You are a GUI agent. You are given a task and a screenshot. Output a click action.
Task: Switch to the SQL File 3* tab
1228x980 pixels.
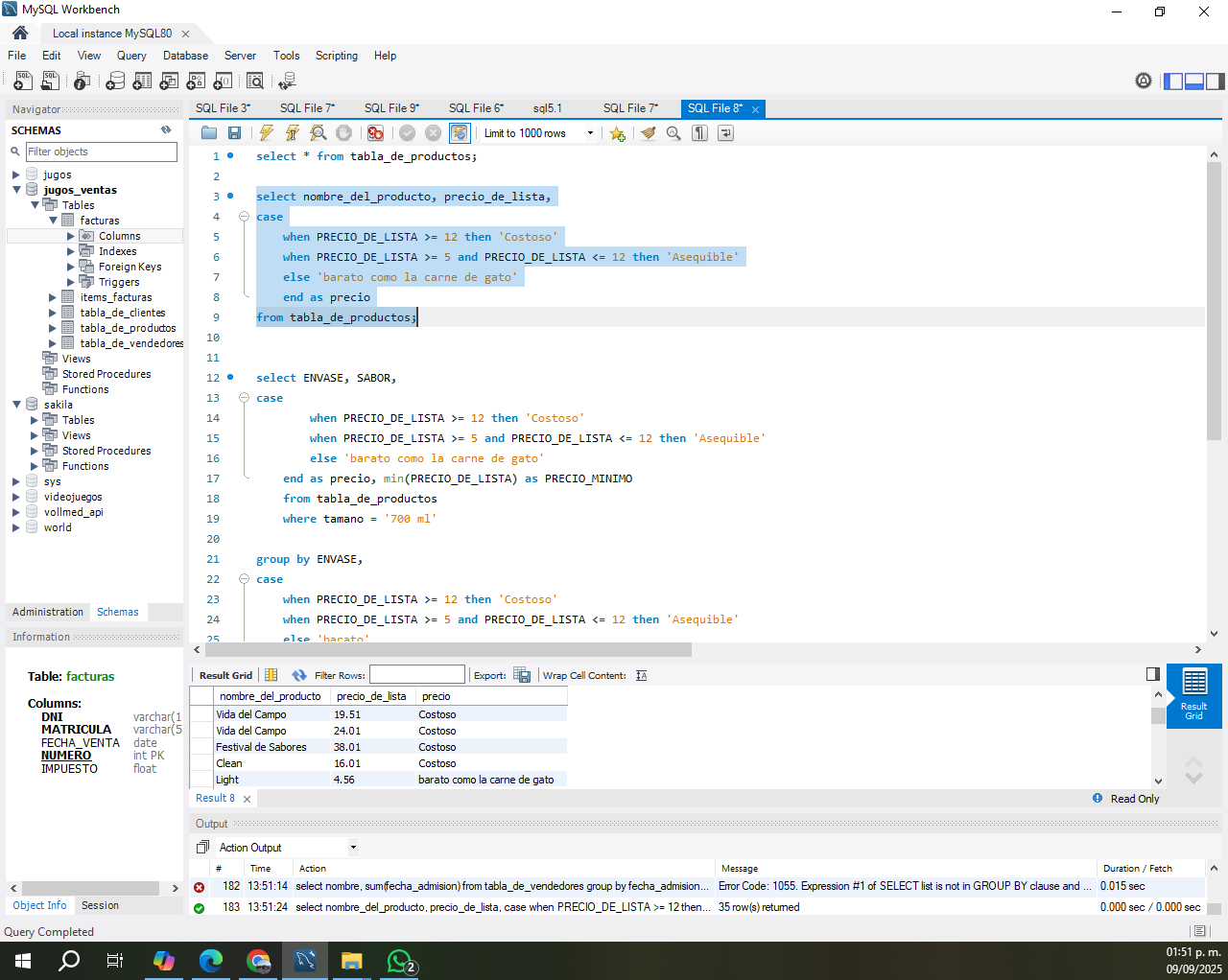point(223,108)
